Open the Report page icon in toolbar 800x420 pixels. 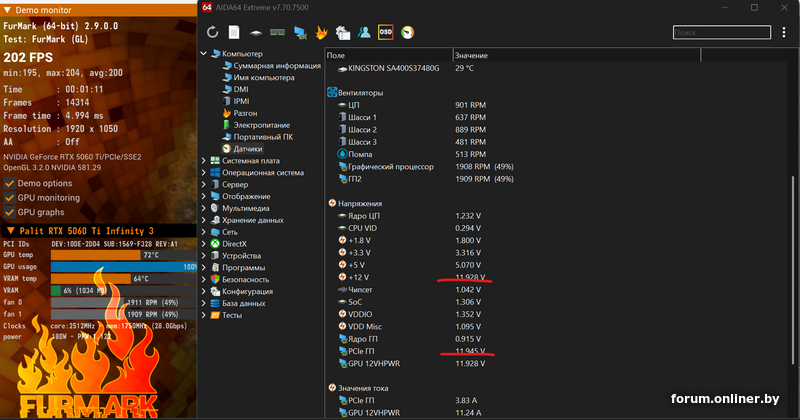[234, 32]
